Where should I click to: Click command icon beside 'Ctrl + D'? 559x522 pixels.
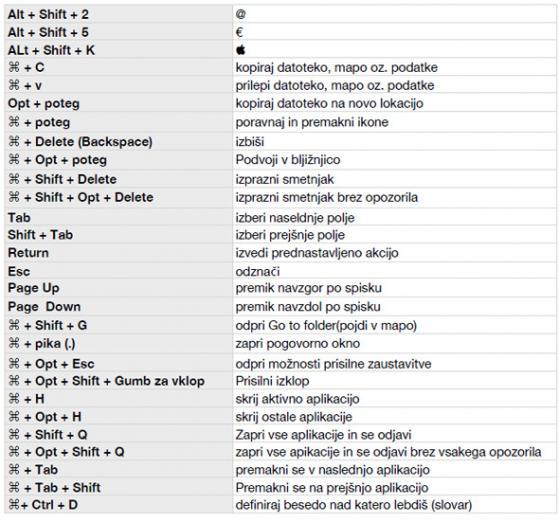[14, 505]
